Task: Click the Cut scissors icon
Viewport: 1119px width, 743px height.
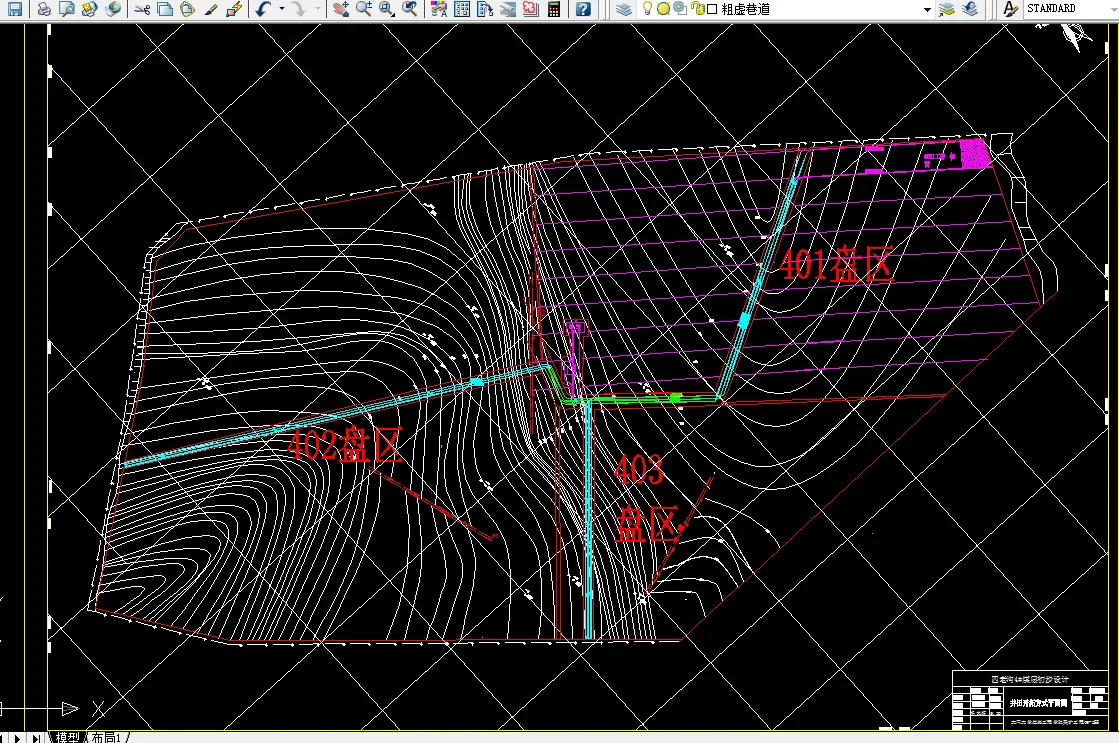Action: (x=142, y=9)
